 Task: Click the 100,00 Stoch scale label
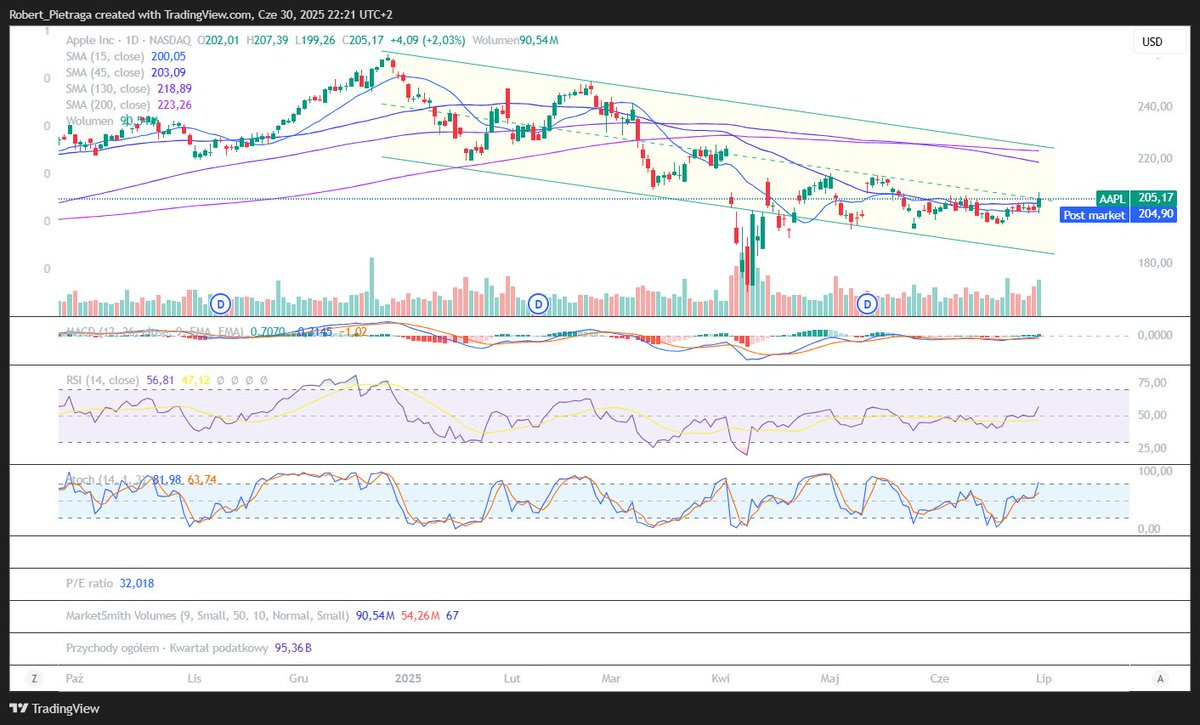tap(1154, 469)
